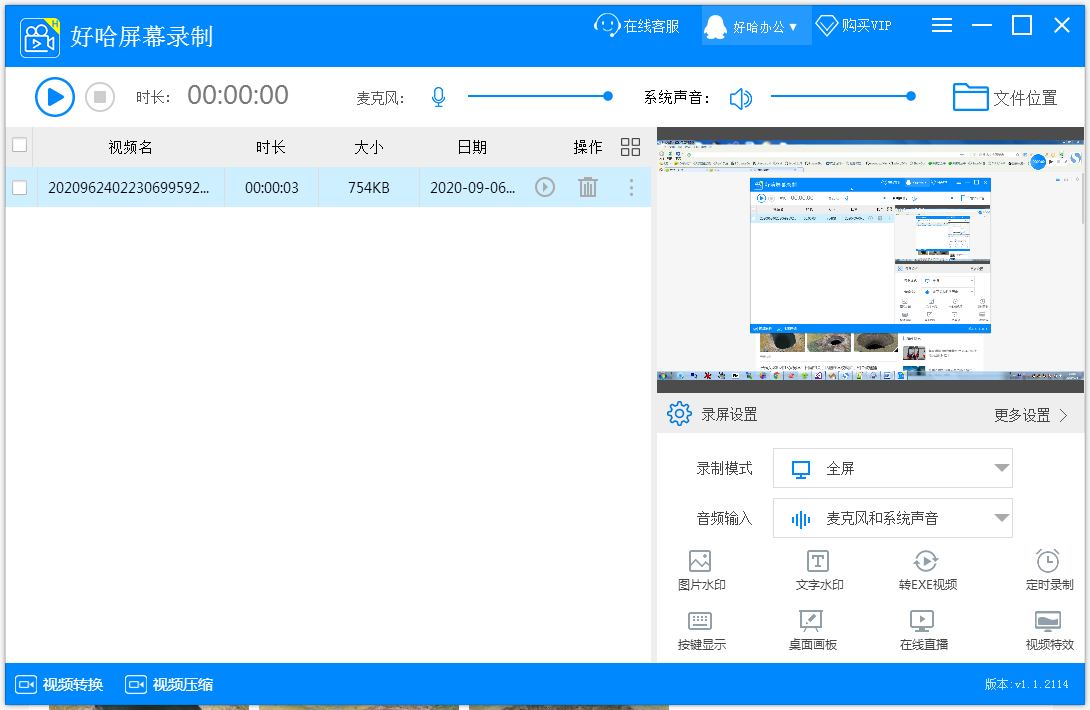Open 桌面画板 desktop drawing board

[x=812, y=631]
